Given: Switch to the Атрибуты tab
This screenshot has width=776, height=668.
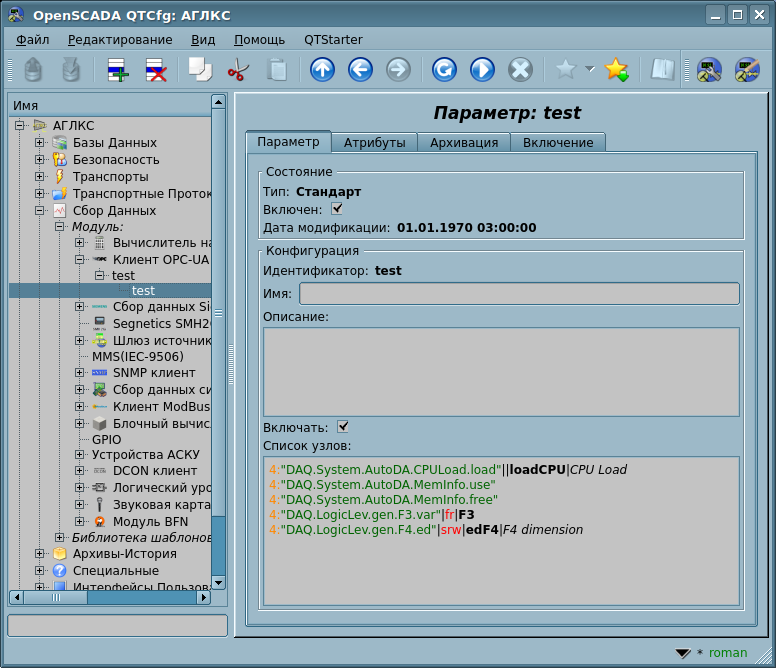Looking at the screenshot, I should click(374, 143).
